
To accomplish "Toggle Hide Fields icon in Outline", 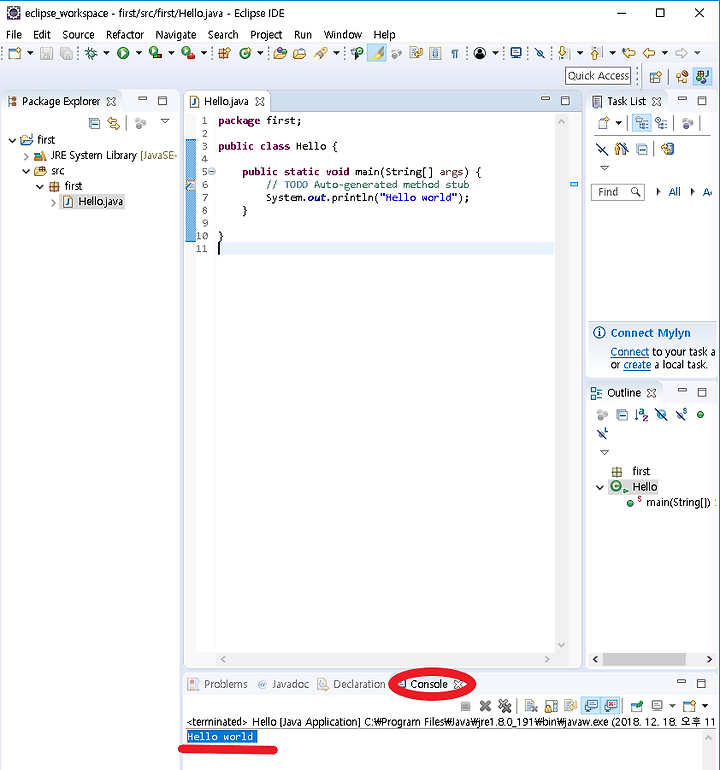I will pyautogui.click(x=661, y=415).
